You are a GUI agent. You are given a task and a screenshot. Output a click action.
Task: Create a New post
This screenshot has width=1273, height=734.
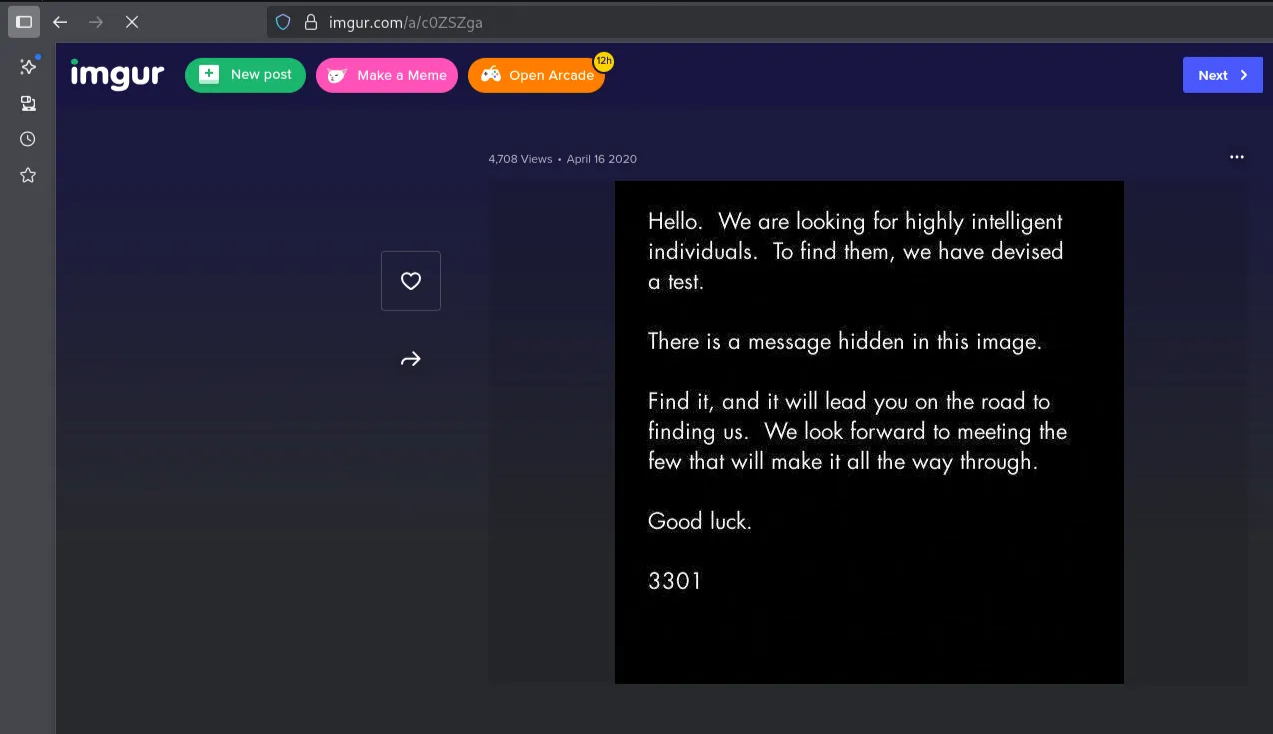click(x=245, y=75)
